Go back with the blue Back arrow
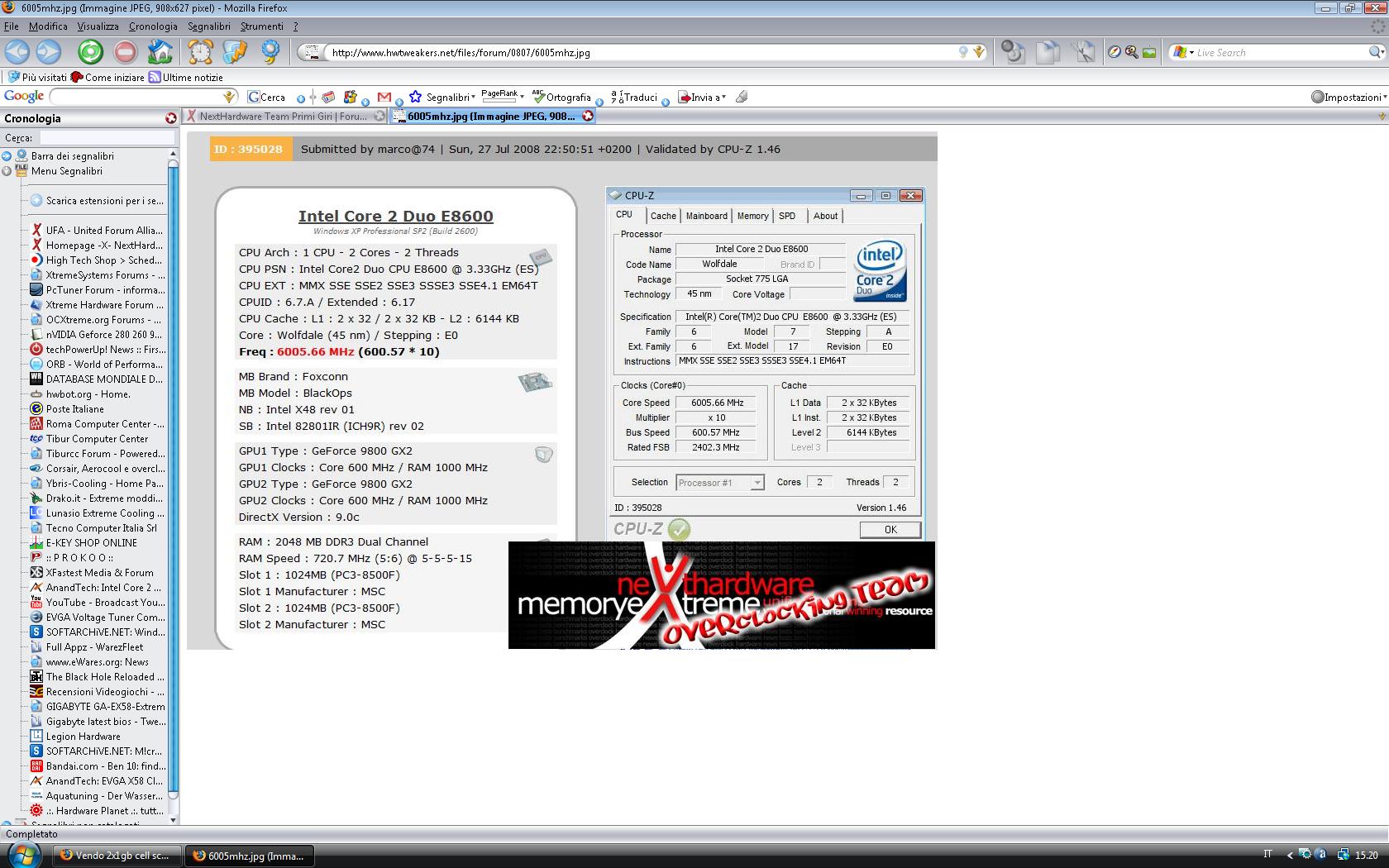Screen dimensions: 1389x868 [x=17, y=52]
